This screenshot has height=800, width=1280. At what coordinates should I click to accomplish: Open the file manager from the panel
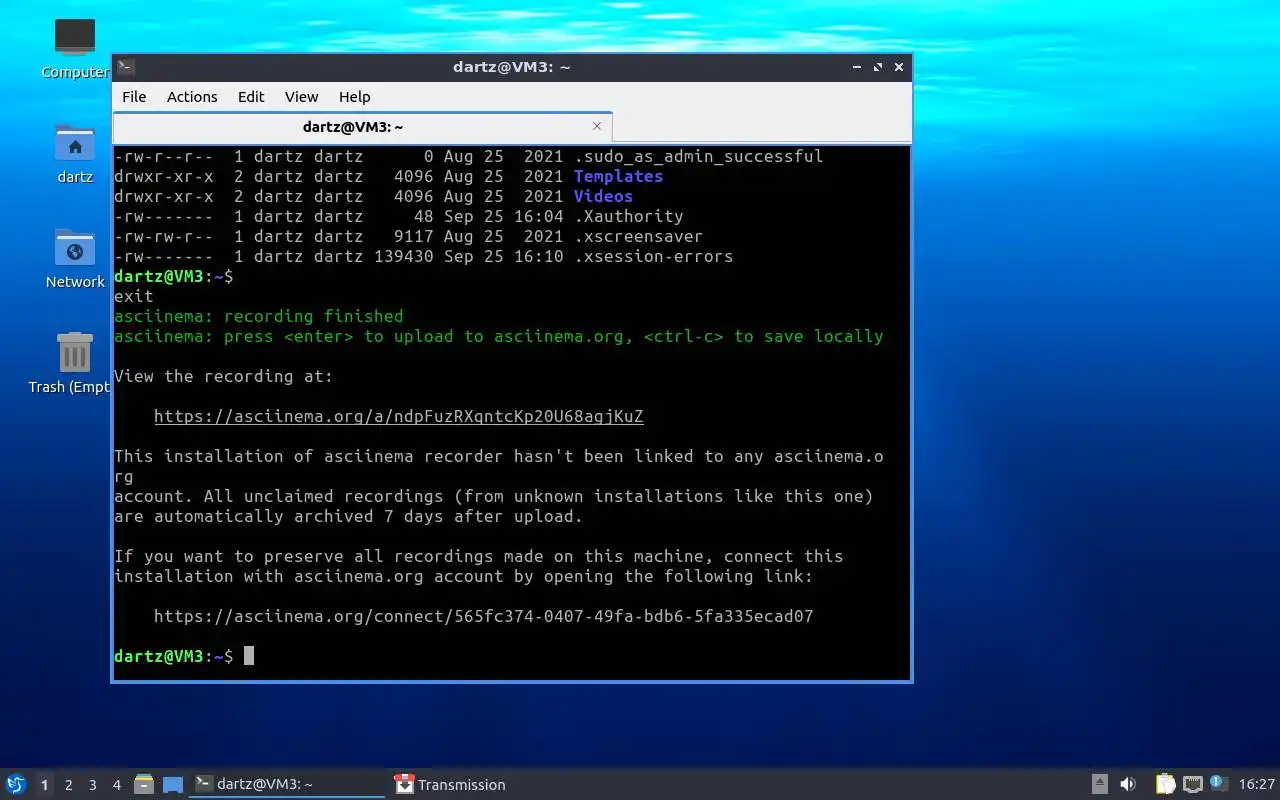click(144, 785)
